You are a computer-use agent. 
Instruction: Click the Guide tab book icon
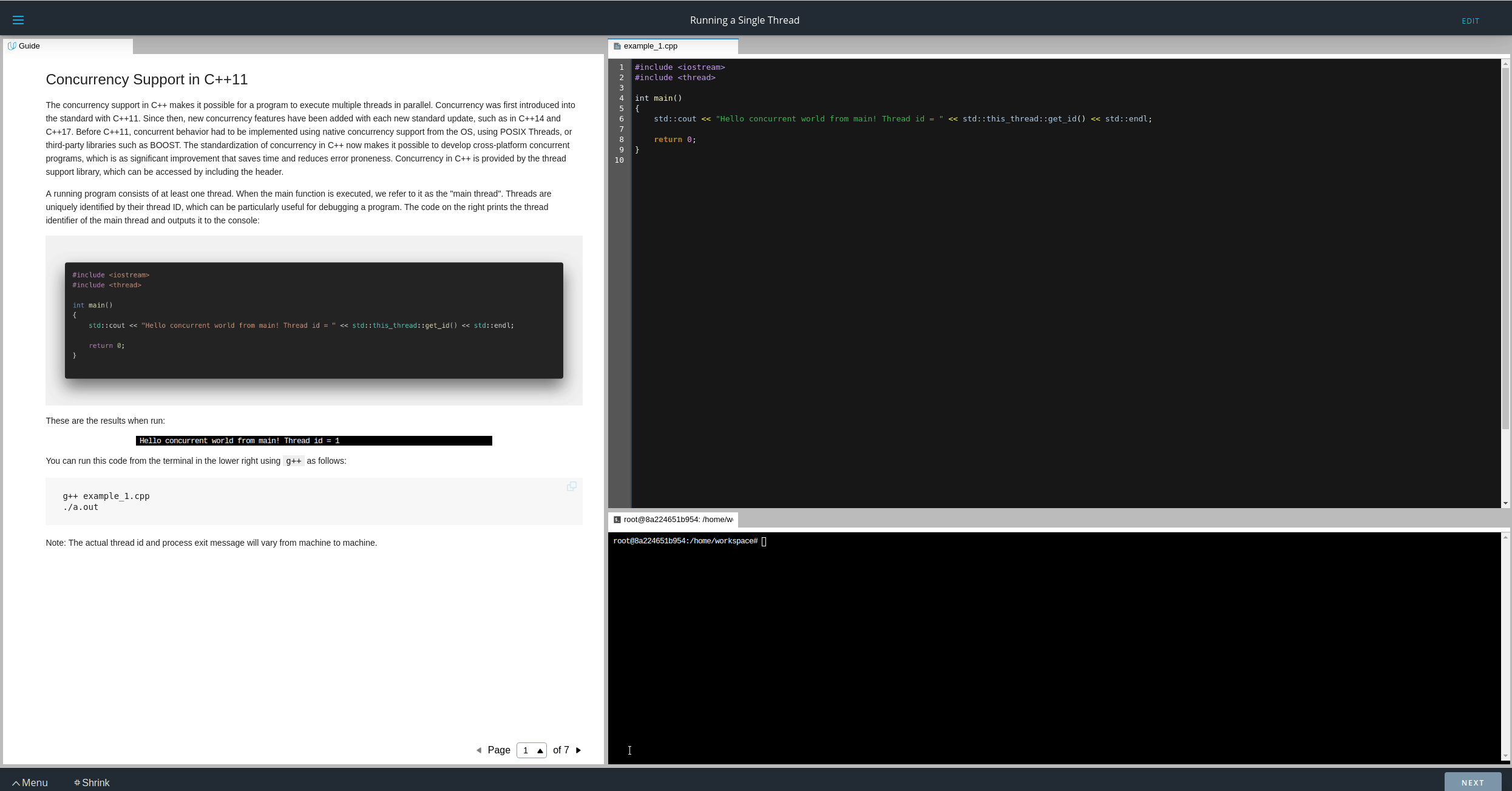pyautogui.click(x=12, y=46)
